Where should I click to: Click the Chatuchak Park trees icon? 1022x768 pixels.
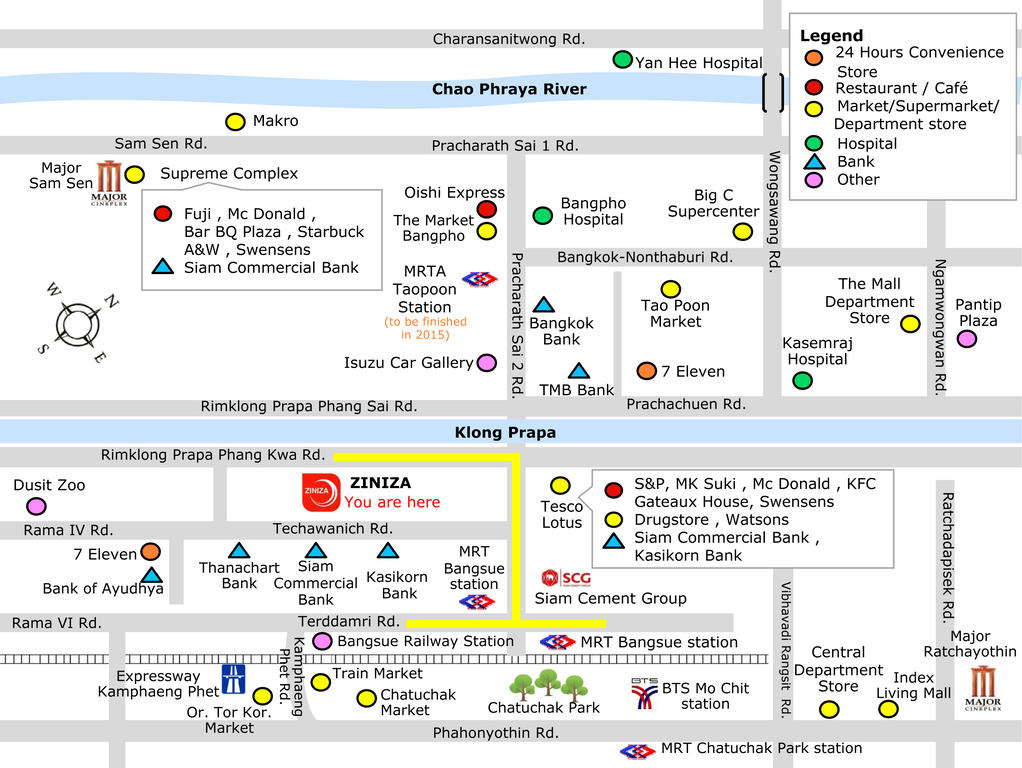pyautogui.click(x=548, y=686)
